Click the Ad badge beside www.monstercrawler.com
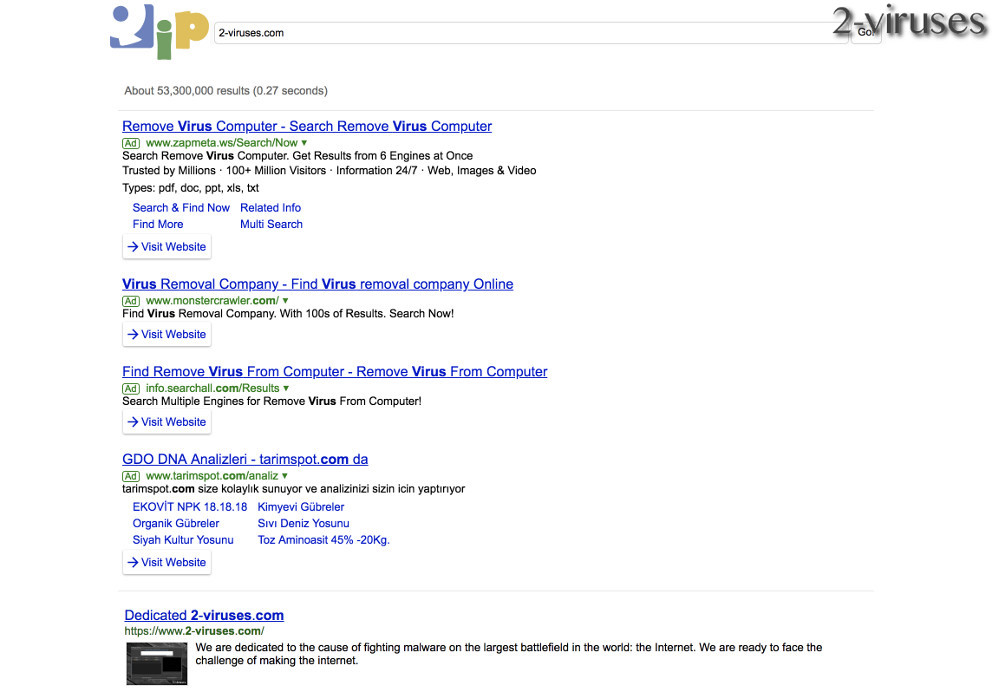Image resolution: width=999 pixels, height=692 pixels. click(x=130, y=300)
